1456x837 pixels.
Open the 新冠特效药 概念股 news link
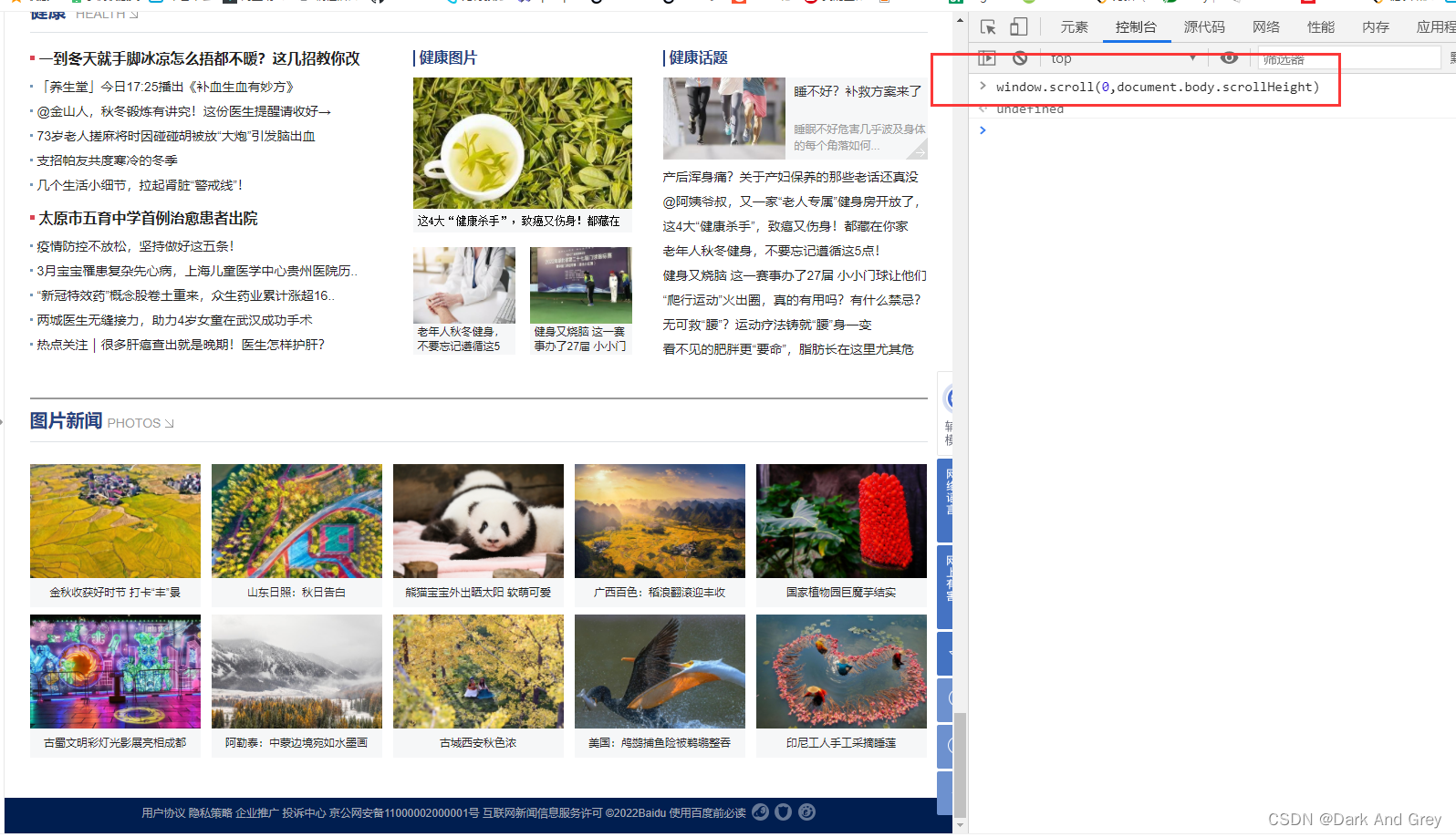[185, 296]
